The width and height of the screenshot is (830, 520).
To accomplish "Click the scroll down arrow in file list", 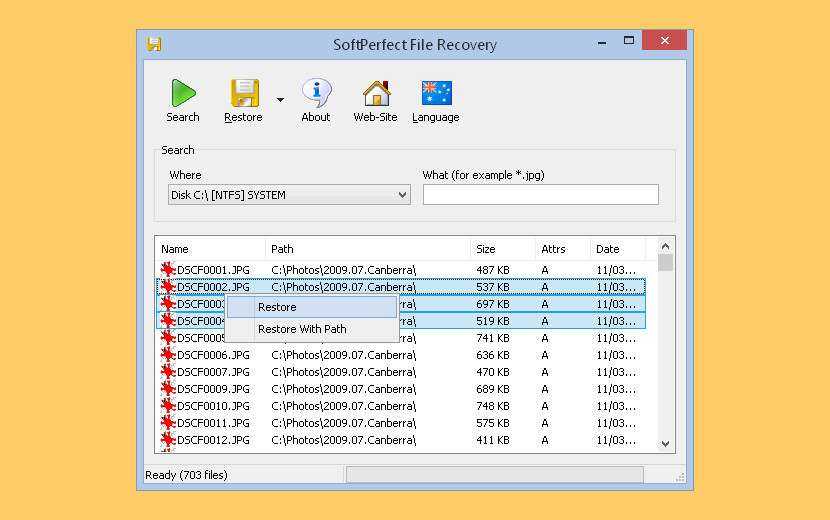I will click(x=666, y=443).
